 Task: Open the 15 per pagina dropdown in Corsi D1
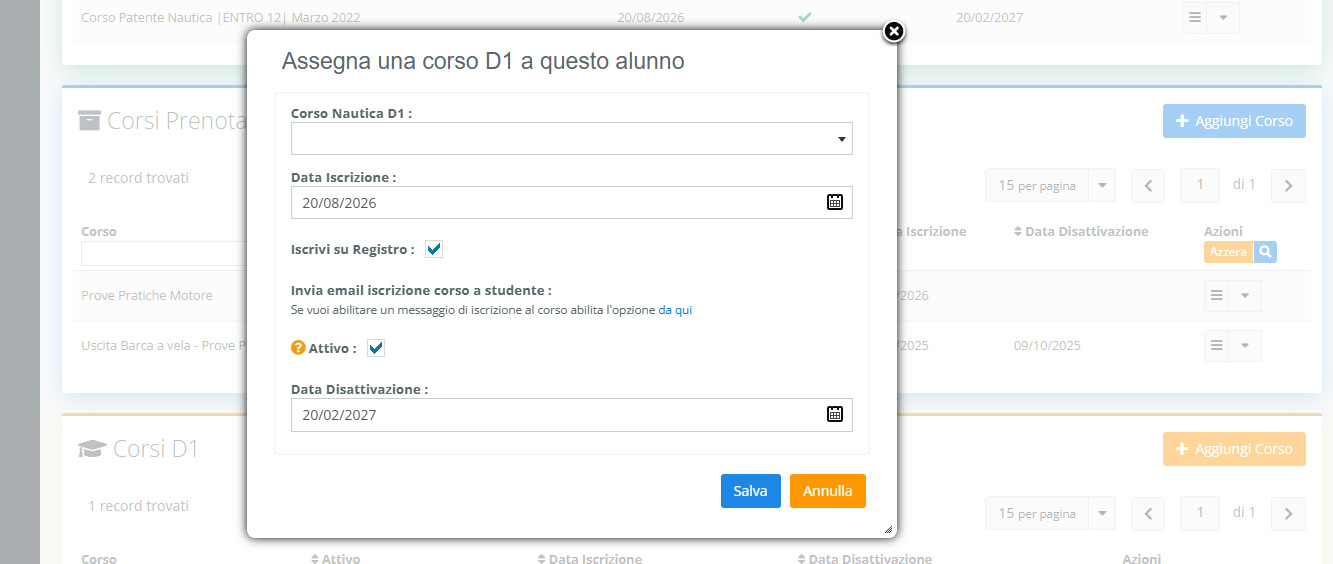point(1050,514)
